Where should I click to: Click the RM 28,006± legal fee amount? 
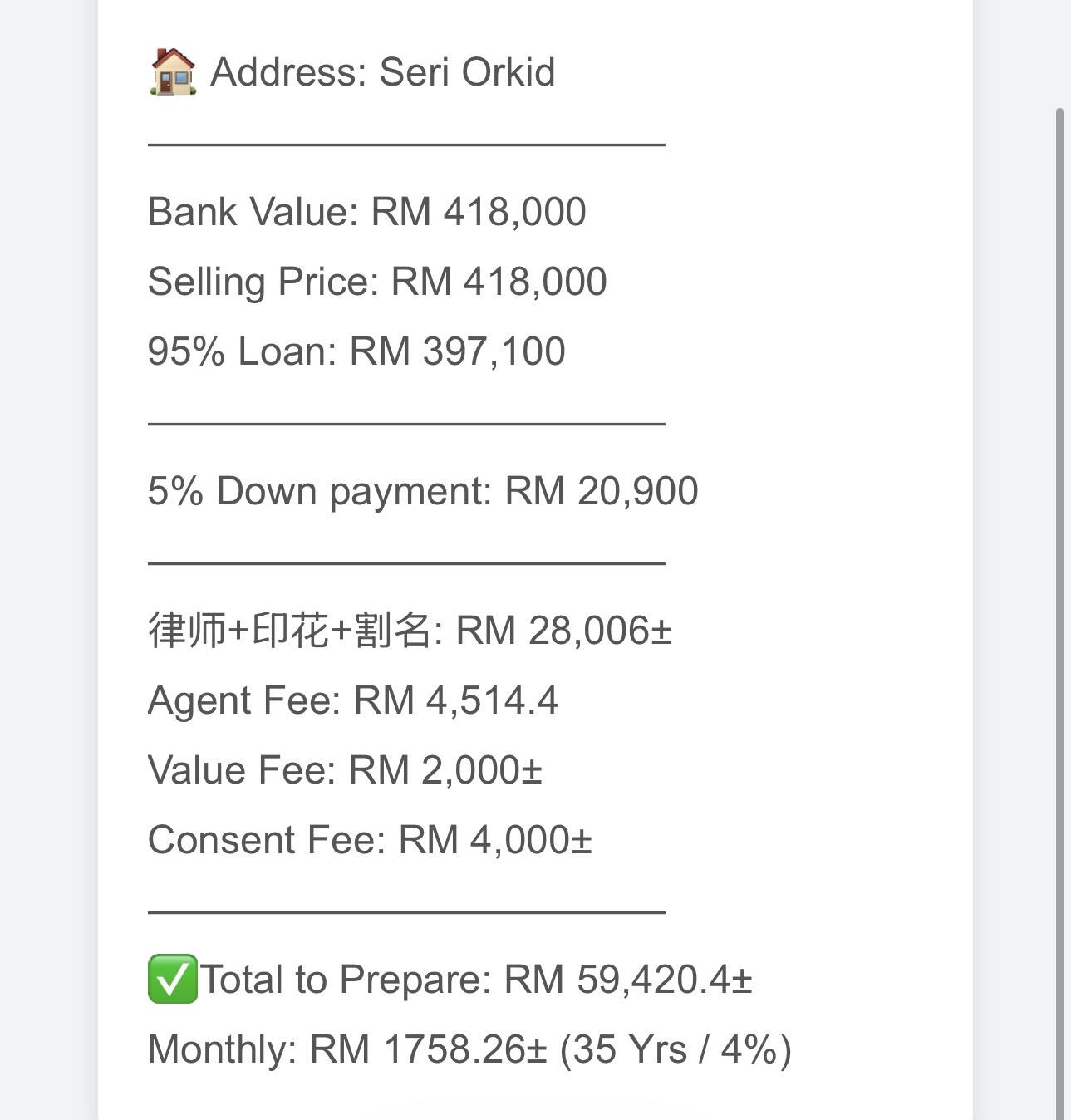[x=563, y=631]
